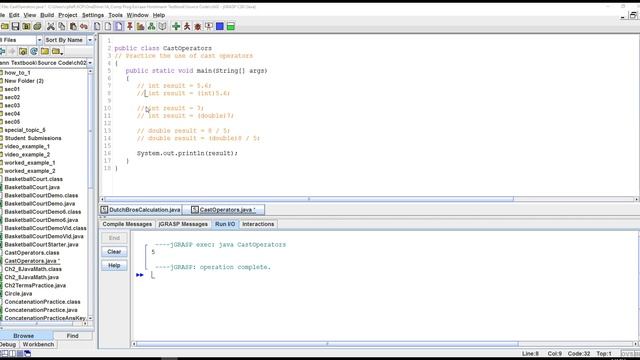
Task: Expand the Source Code\ch02 path dropdown
Action: [90, 63]
